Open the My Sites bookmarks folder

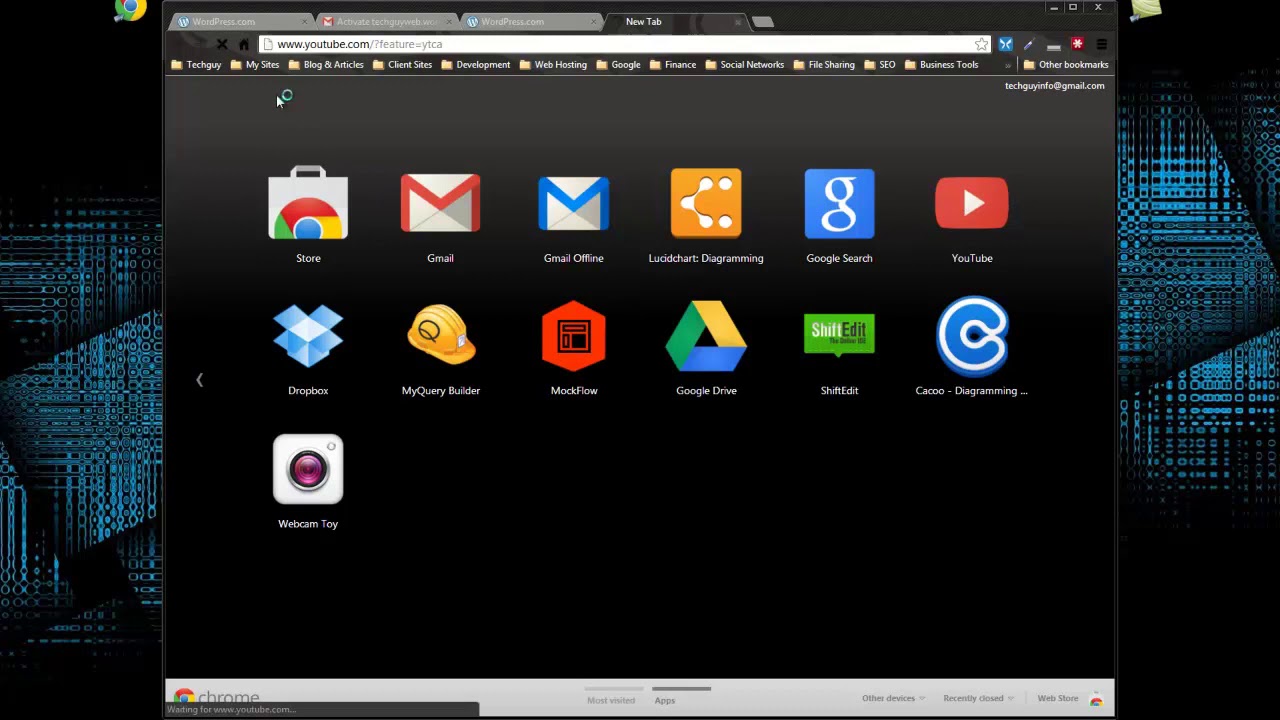point(255,65)
